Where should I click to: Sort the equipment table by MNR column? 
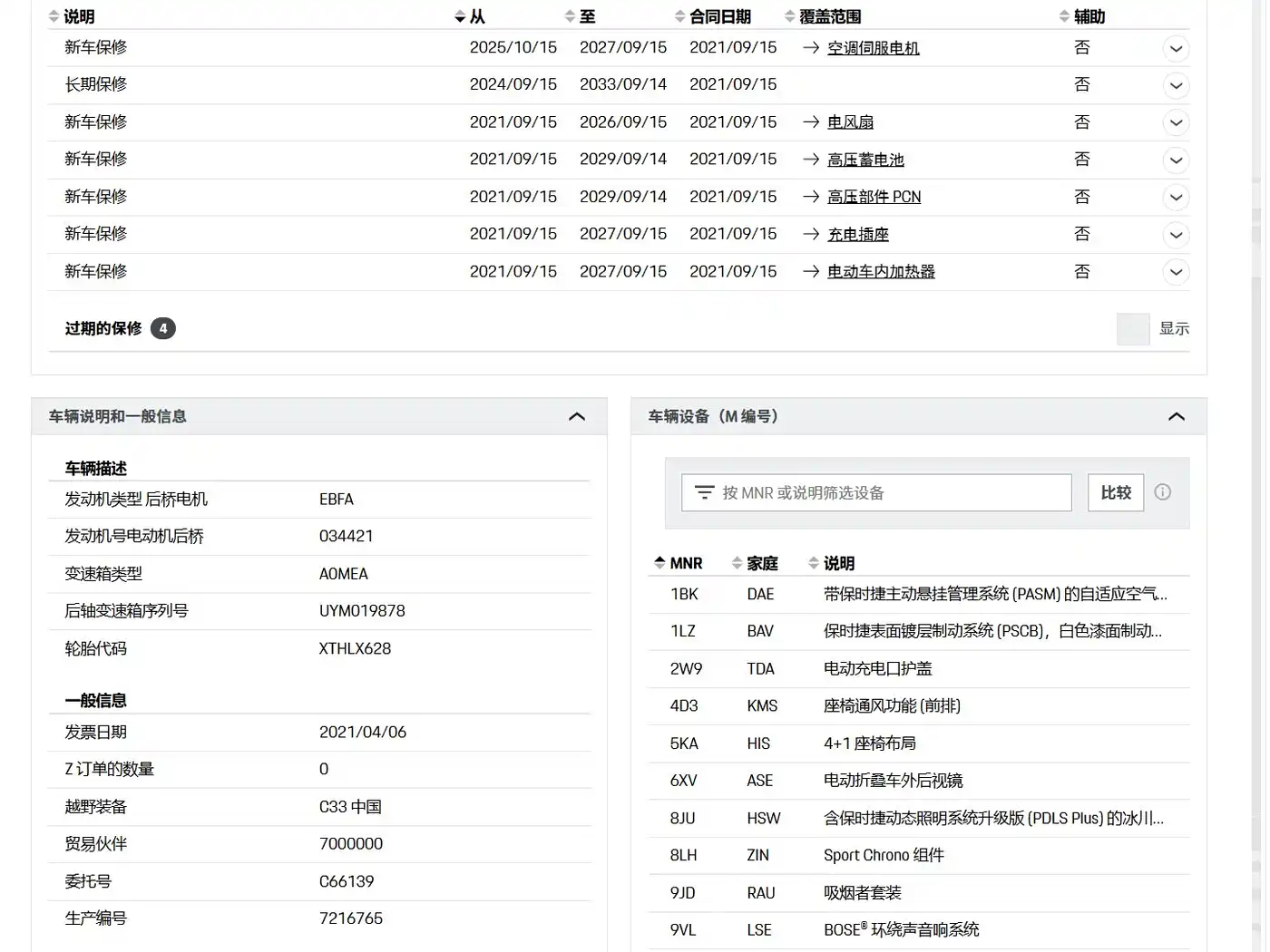679,563
